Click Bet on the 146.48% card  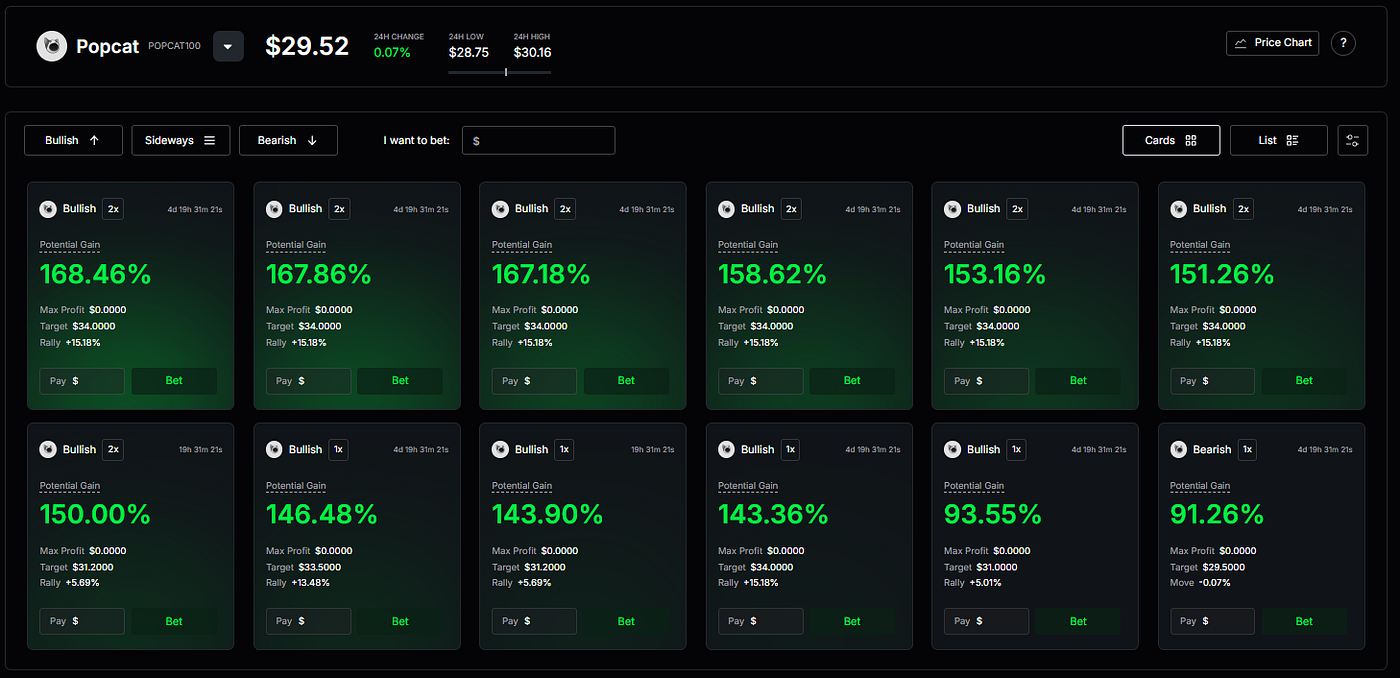(400, 621)
